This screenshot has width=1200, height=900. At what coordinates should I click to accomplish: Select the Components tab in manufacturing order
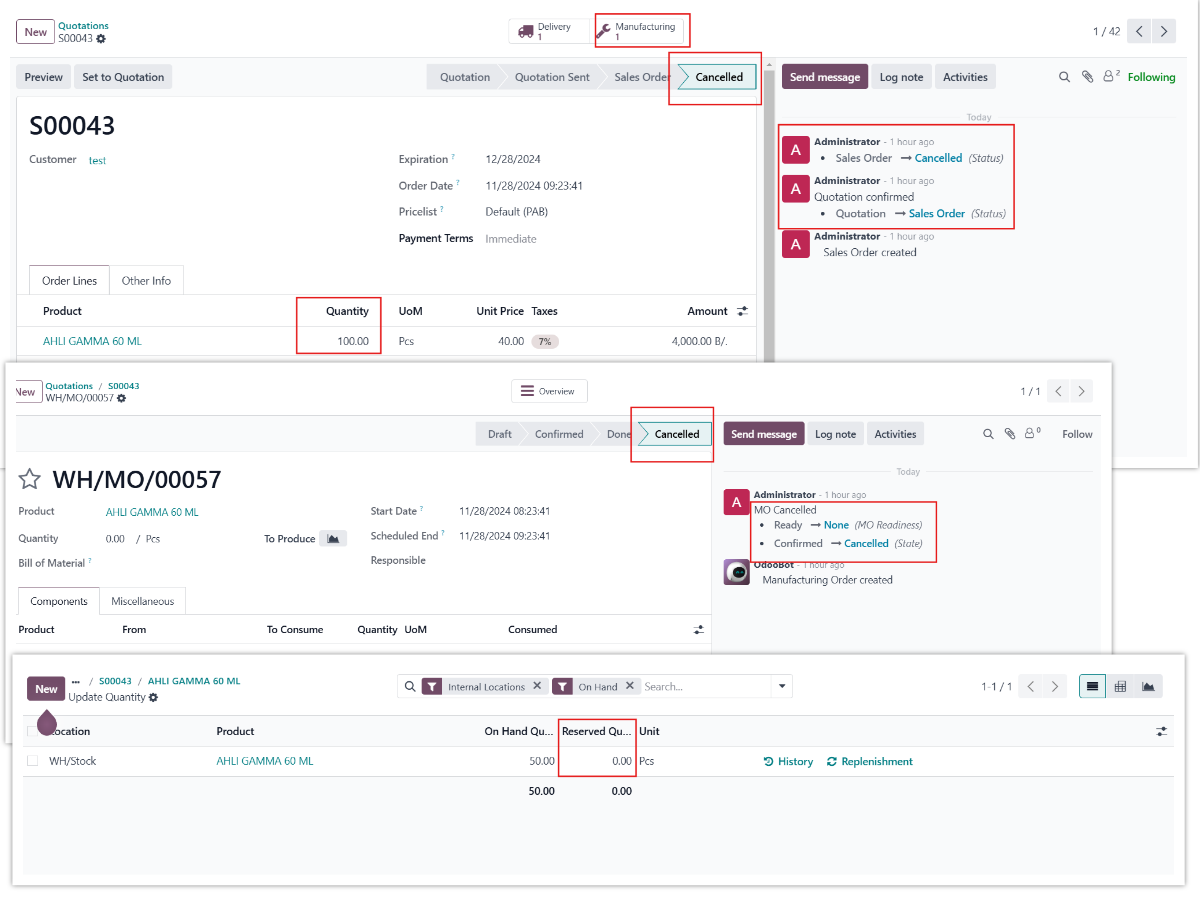[x=59, y=601]
